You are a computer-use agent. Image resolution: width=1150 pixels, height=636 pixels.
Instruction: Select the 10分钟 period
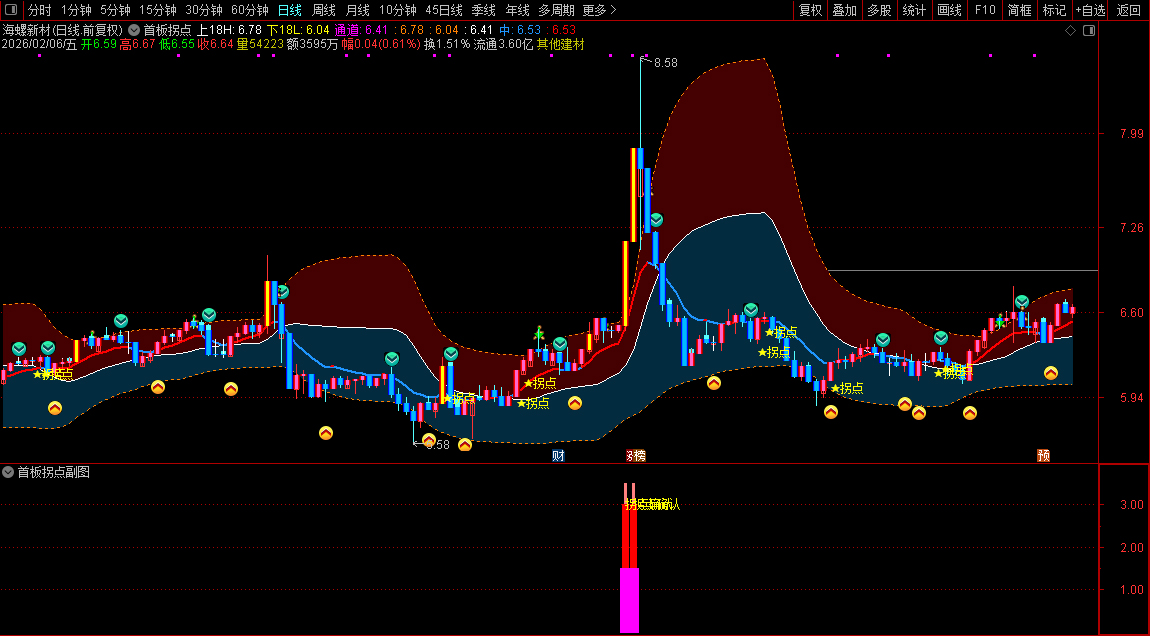tap(398, 10)
